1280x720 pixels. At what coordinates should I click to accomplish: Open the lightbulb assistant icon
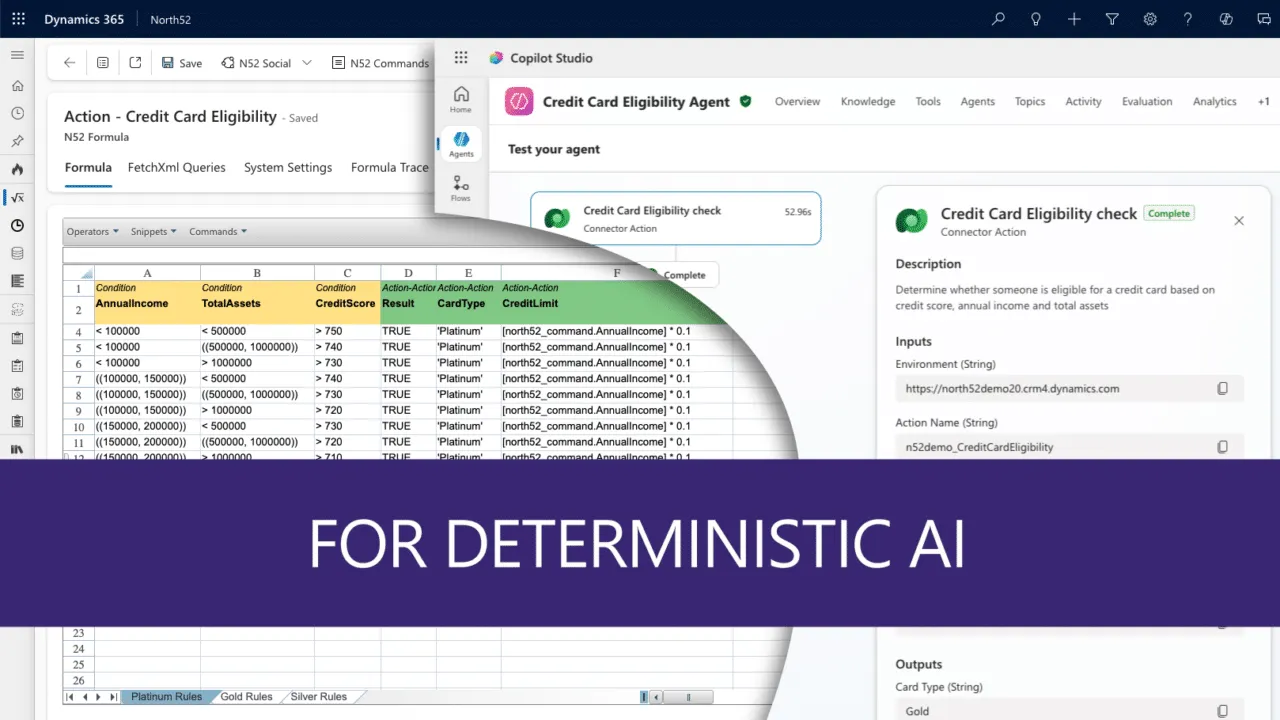(1036, 19)
